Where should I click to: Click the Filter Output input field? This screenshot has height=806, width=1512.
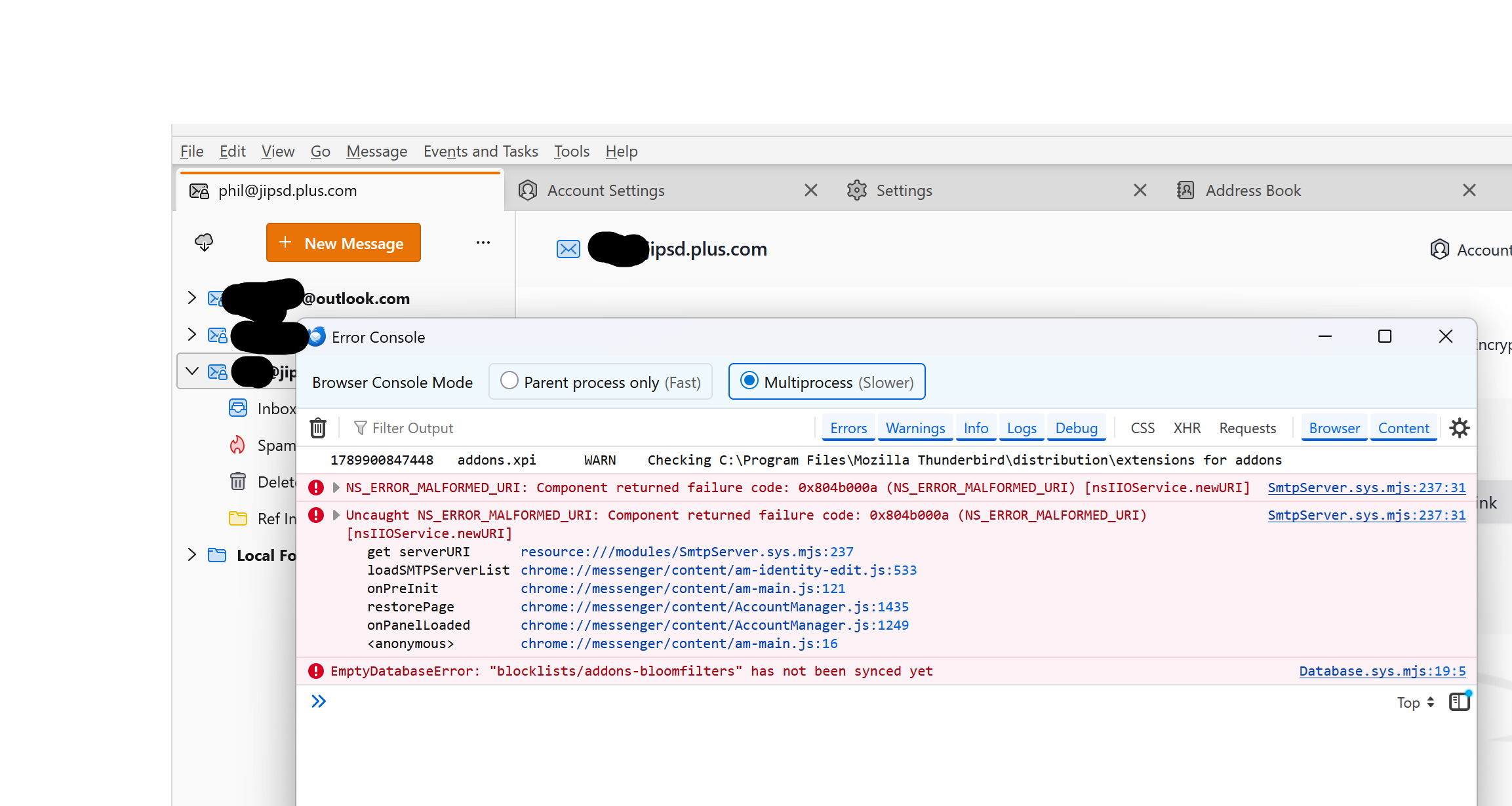coord(577,428)
